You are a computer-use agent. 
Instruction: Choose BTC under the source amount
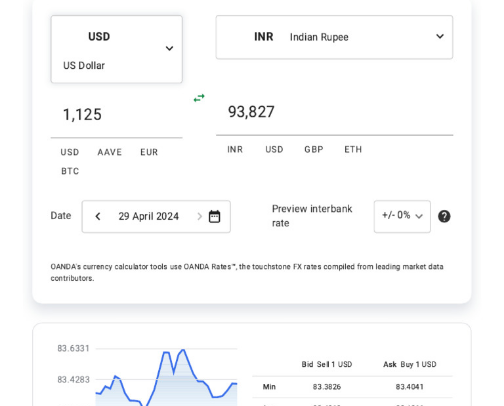point(70,171)
